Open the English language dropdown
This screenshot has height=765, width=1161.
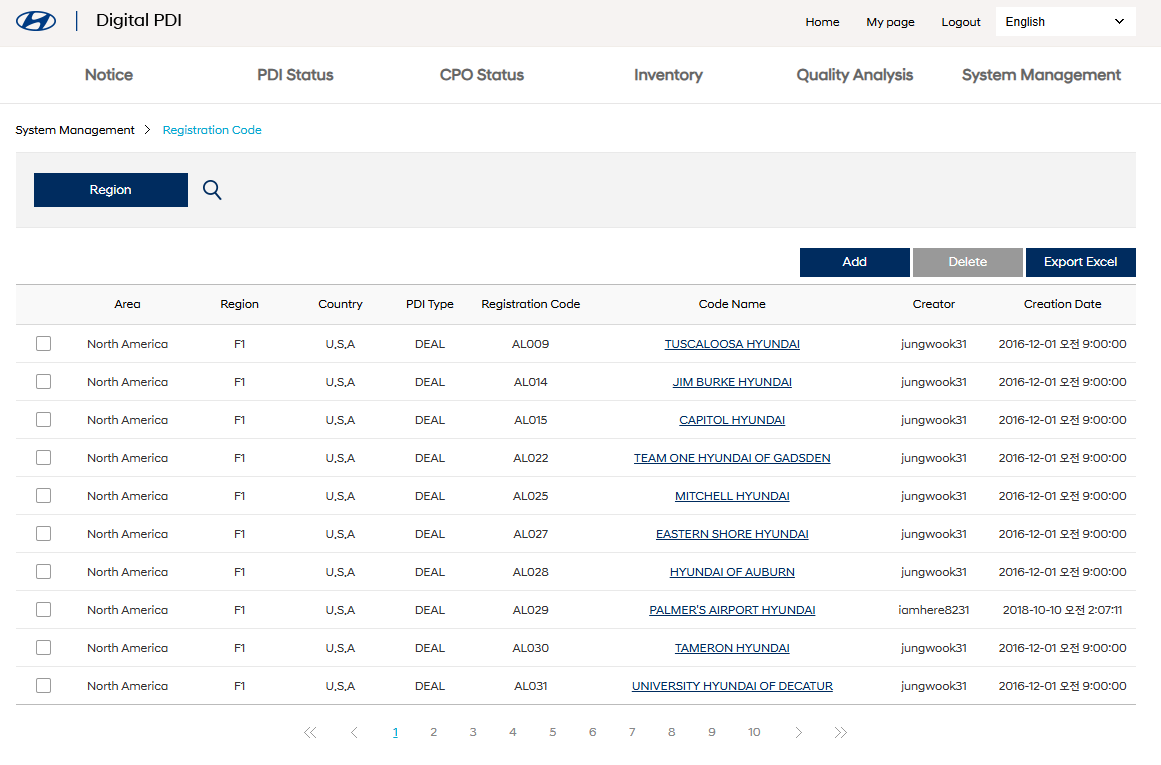click(x=1065, y=21)
